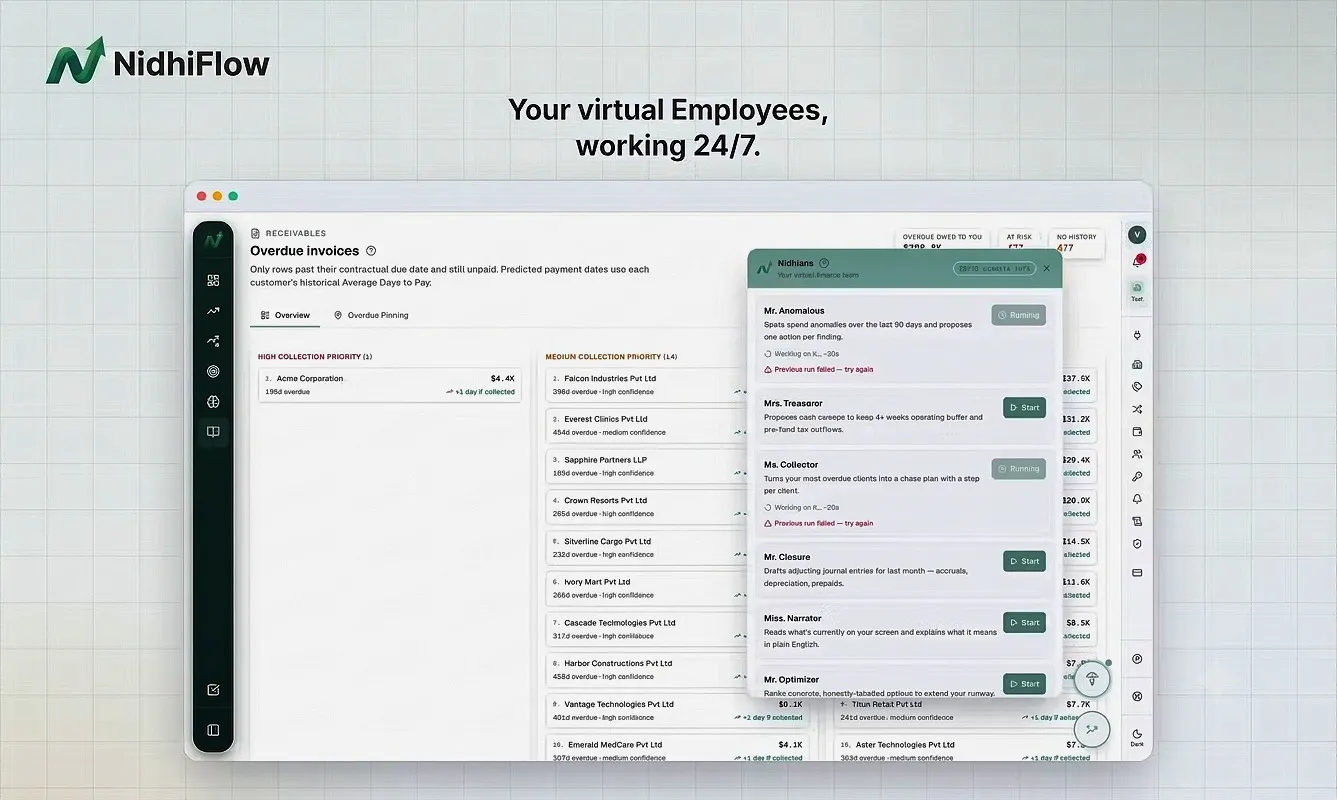Open the Acme Corporation invoice row
1337x800 pixels.
click(x=389, y=385)
